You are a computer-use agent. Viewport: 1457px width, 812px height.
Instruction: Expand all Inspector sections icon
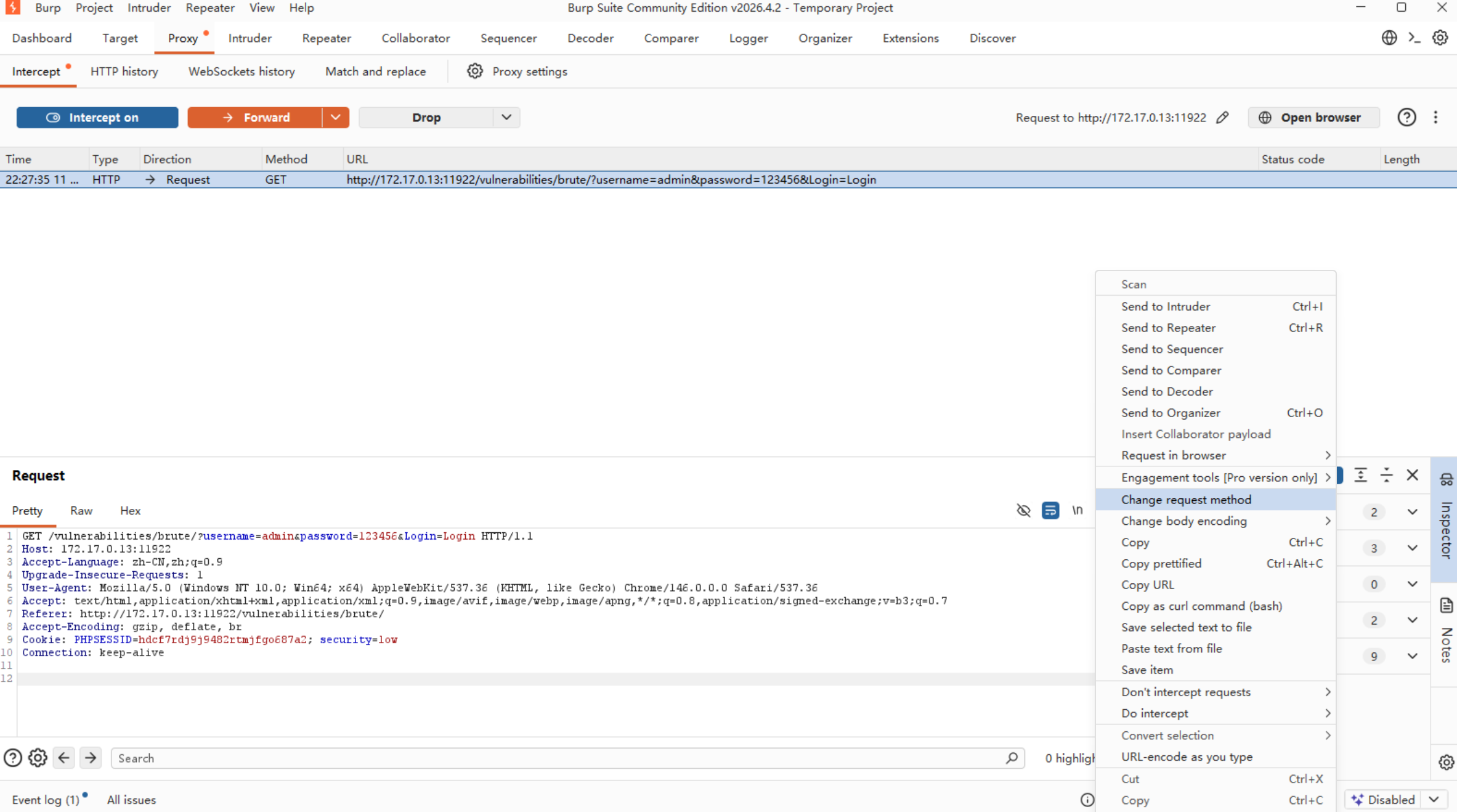click(x=1360, y=475)
